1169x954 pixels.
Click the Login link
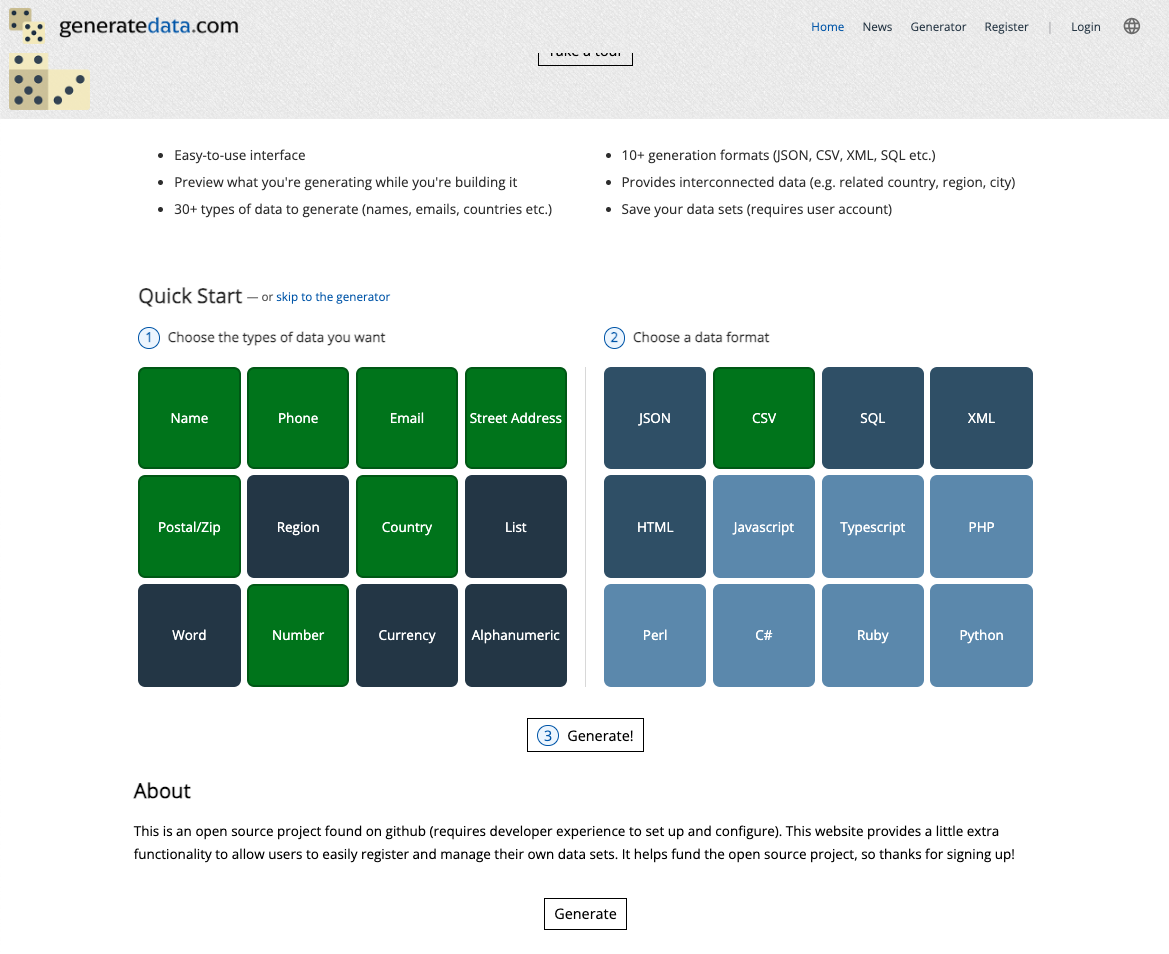(x=1085, y=27)
